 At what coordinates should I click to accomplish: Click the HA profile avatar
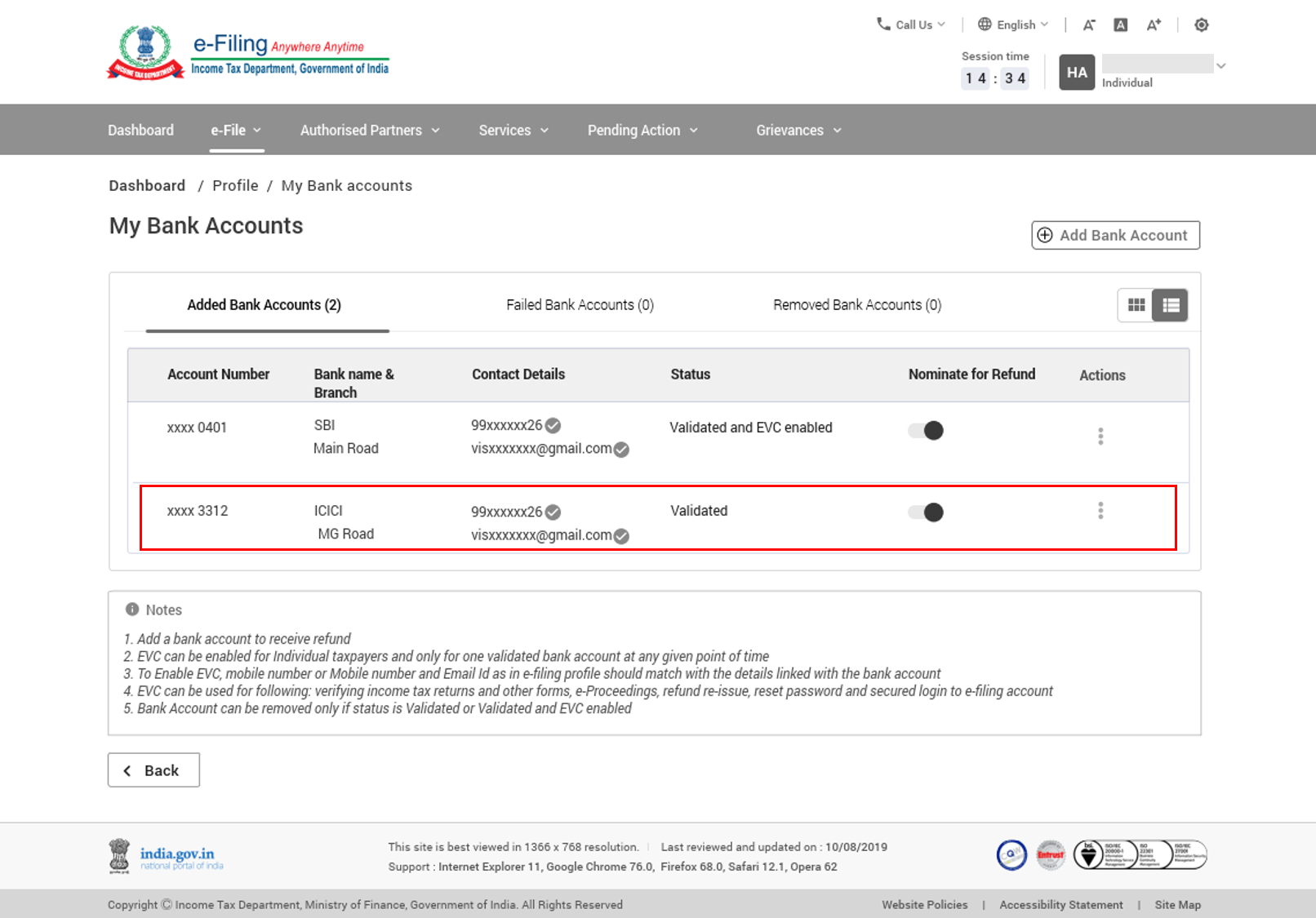(x=1076, y=73)
